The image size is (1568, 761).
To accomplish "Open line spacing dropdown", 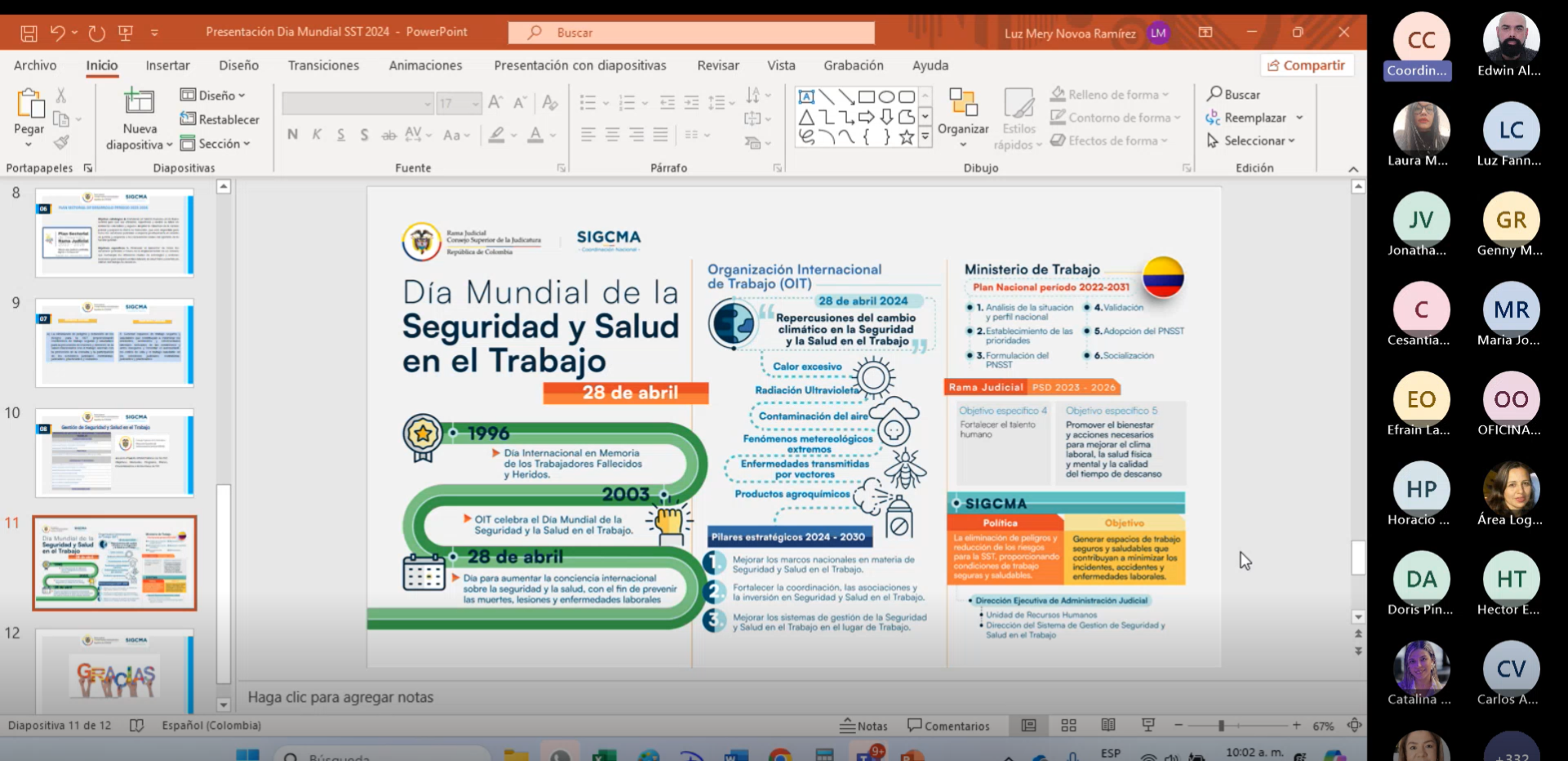I will point(720,103).
